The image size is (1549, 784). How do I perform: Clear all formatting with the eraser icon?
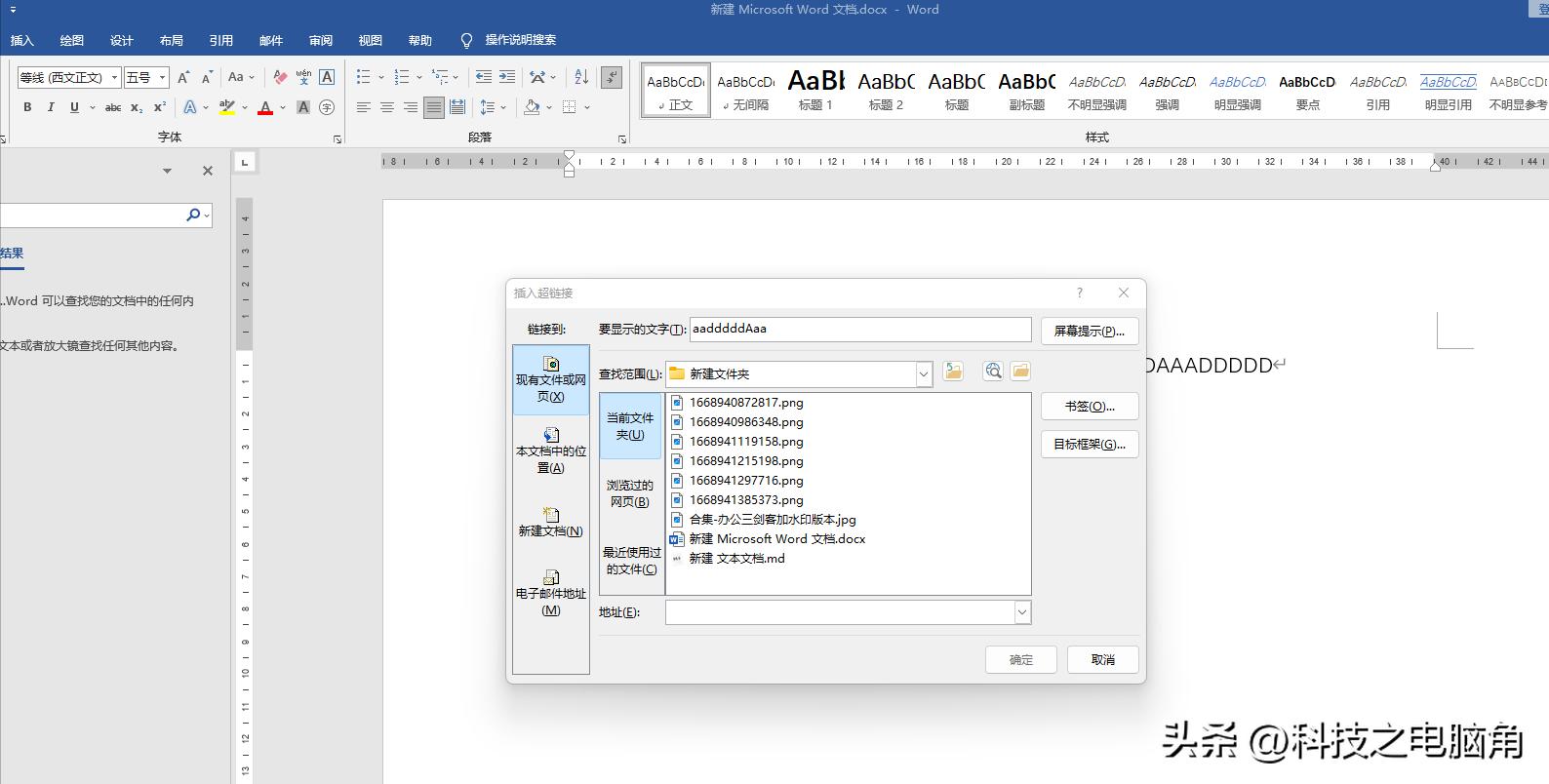tap(280, 77)
